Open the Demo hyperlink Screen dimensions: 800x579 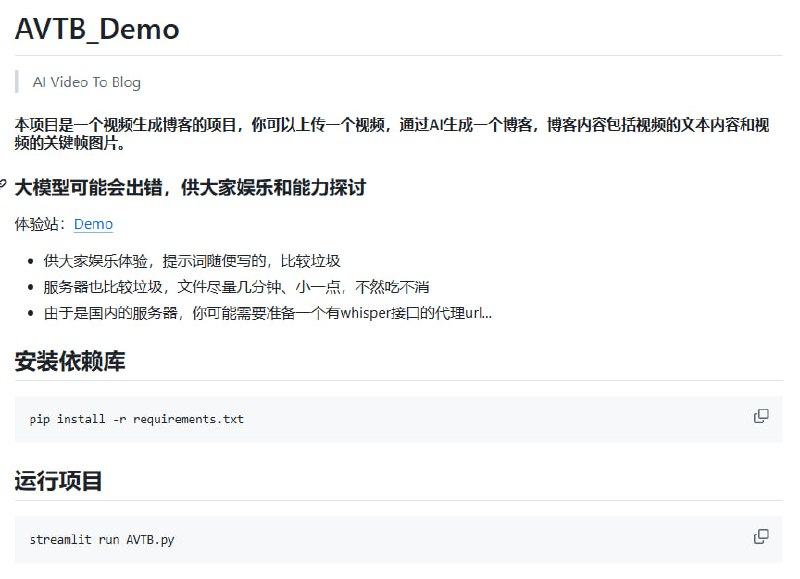coord(93,224)
